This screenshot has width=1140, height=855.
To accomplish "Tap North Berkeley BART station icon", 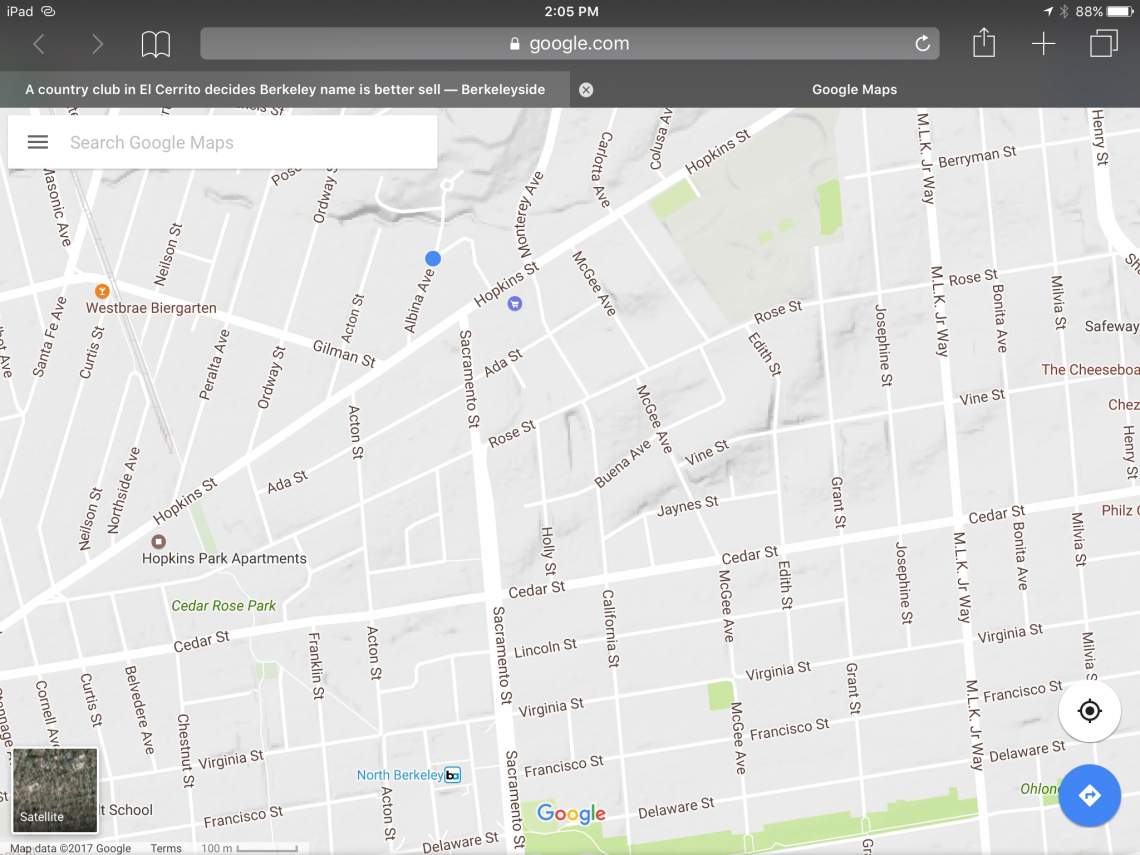I will pos(452,775).
